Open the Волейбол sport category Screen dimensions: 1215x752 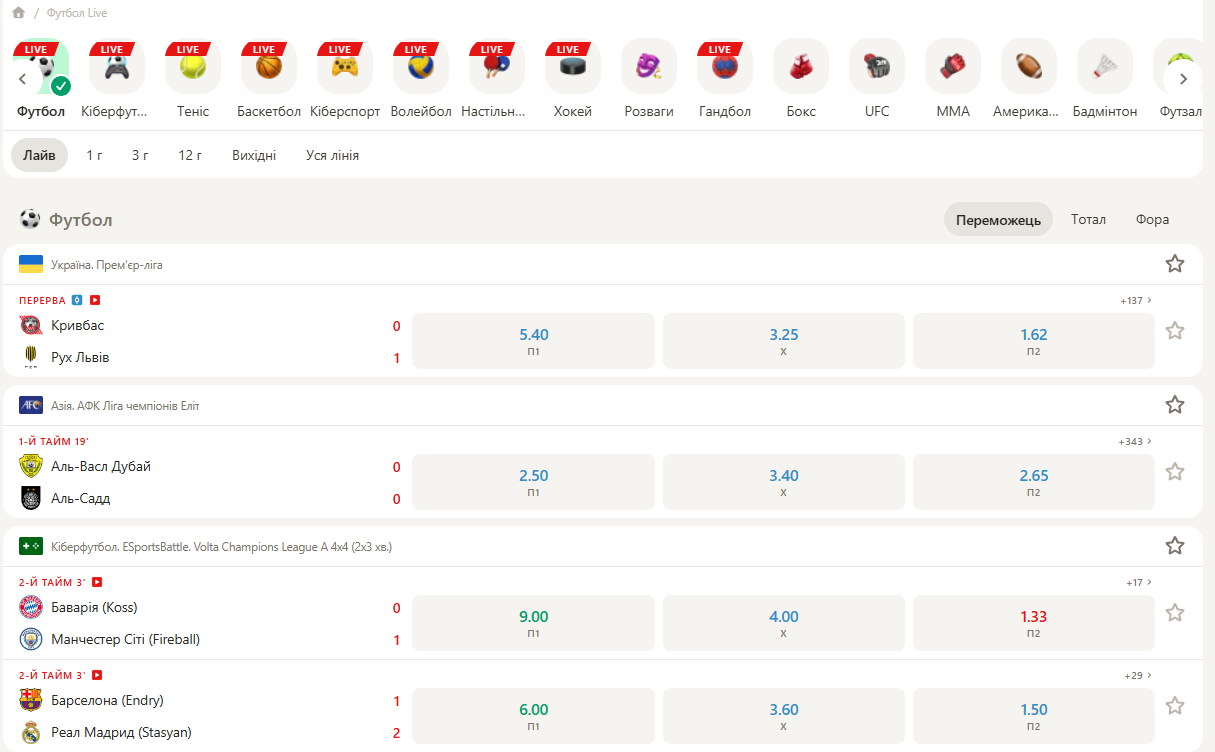(x=421, y=67)
